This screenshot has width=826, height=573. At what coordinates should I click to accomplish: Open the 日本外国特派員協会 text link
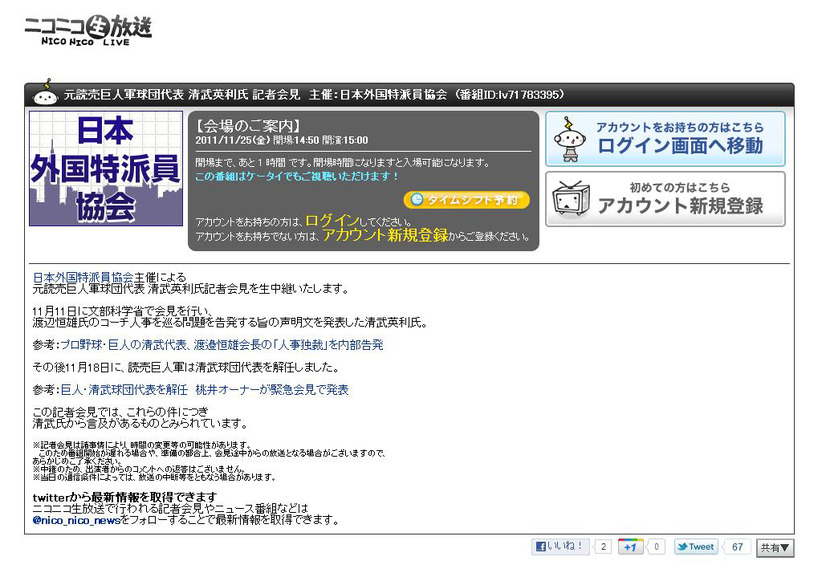coord(83,276)
